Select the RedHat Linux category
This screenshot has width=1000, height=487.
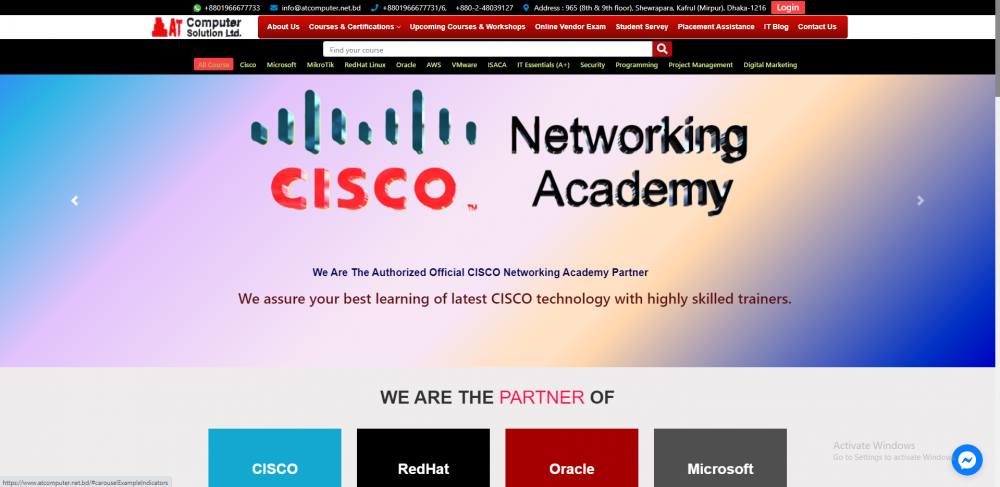pos(365,65)
